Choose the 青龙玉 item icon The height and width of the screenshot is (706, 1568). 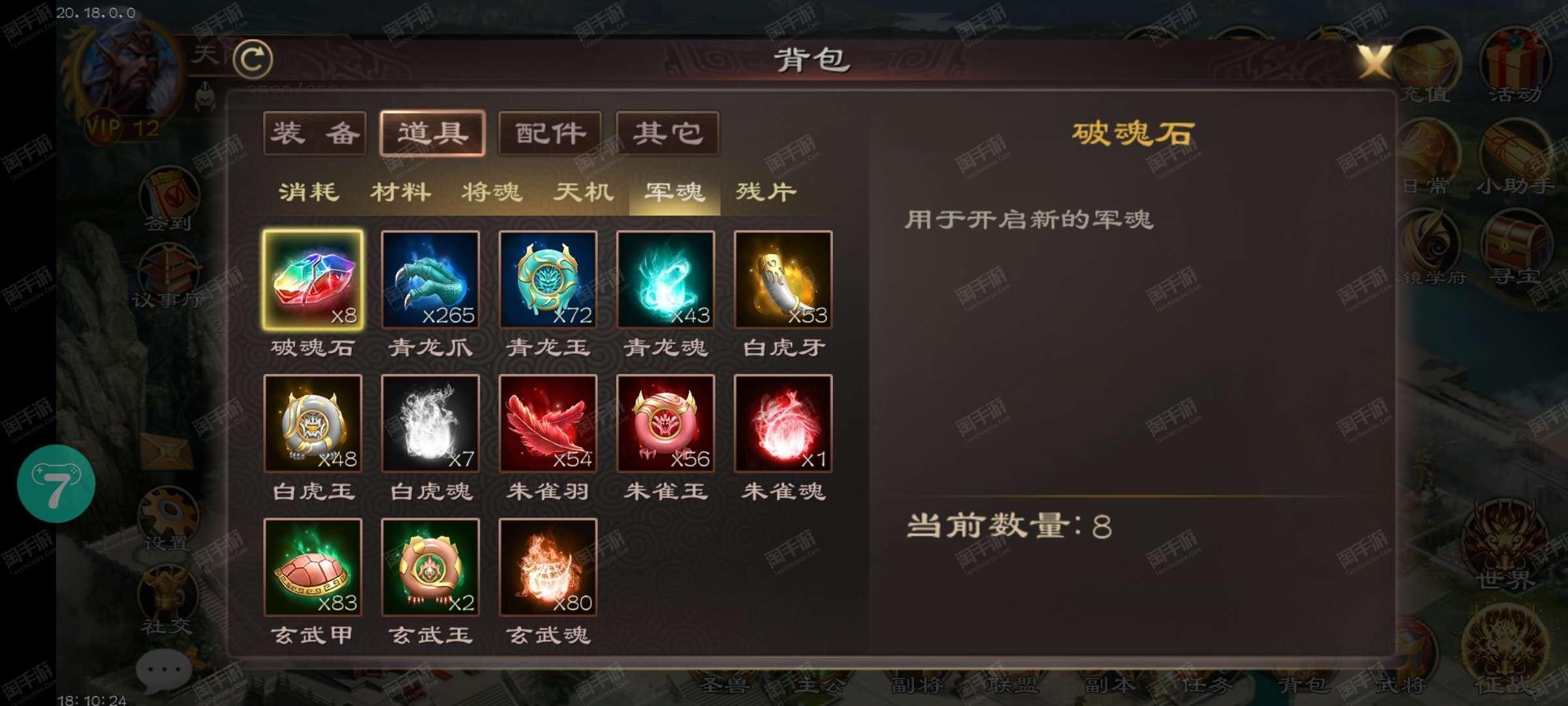(548, 280)
